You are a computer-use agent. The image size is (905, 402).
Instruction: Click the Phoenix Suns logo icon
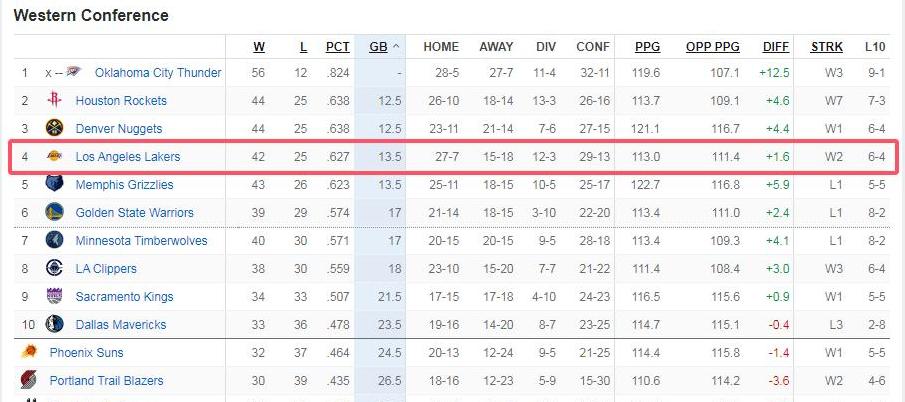pos(29,351)
